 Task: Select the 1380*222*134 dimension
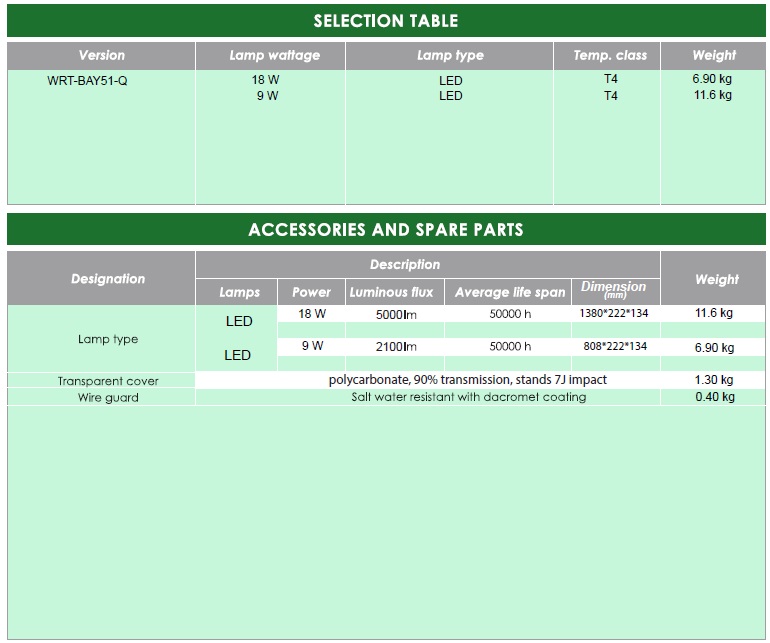tap(614, 313)
